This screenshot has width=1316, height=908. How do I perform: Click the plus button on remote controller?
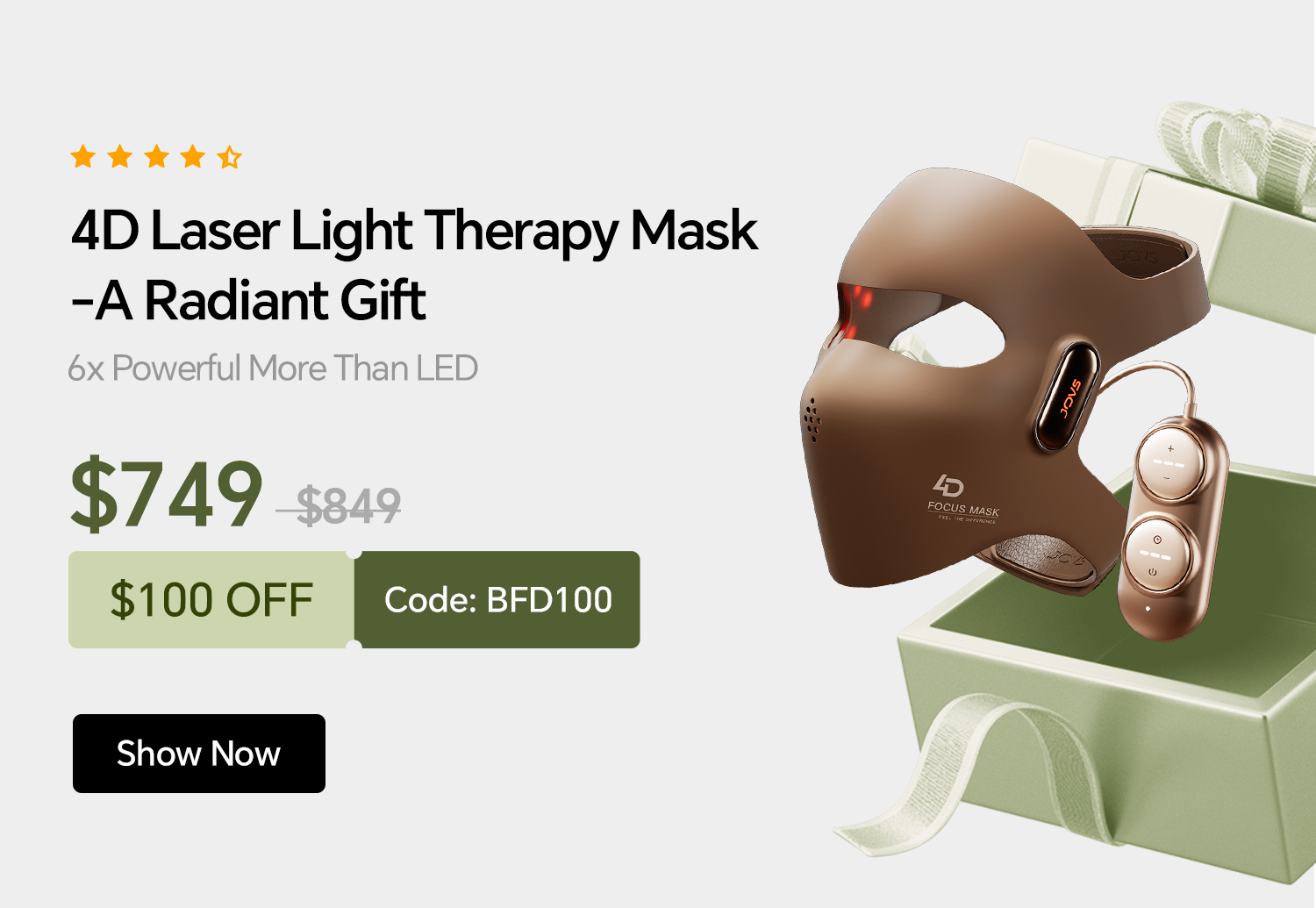[x=1169, y=448]
